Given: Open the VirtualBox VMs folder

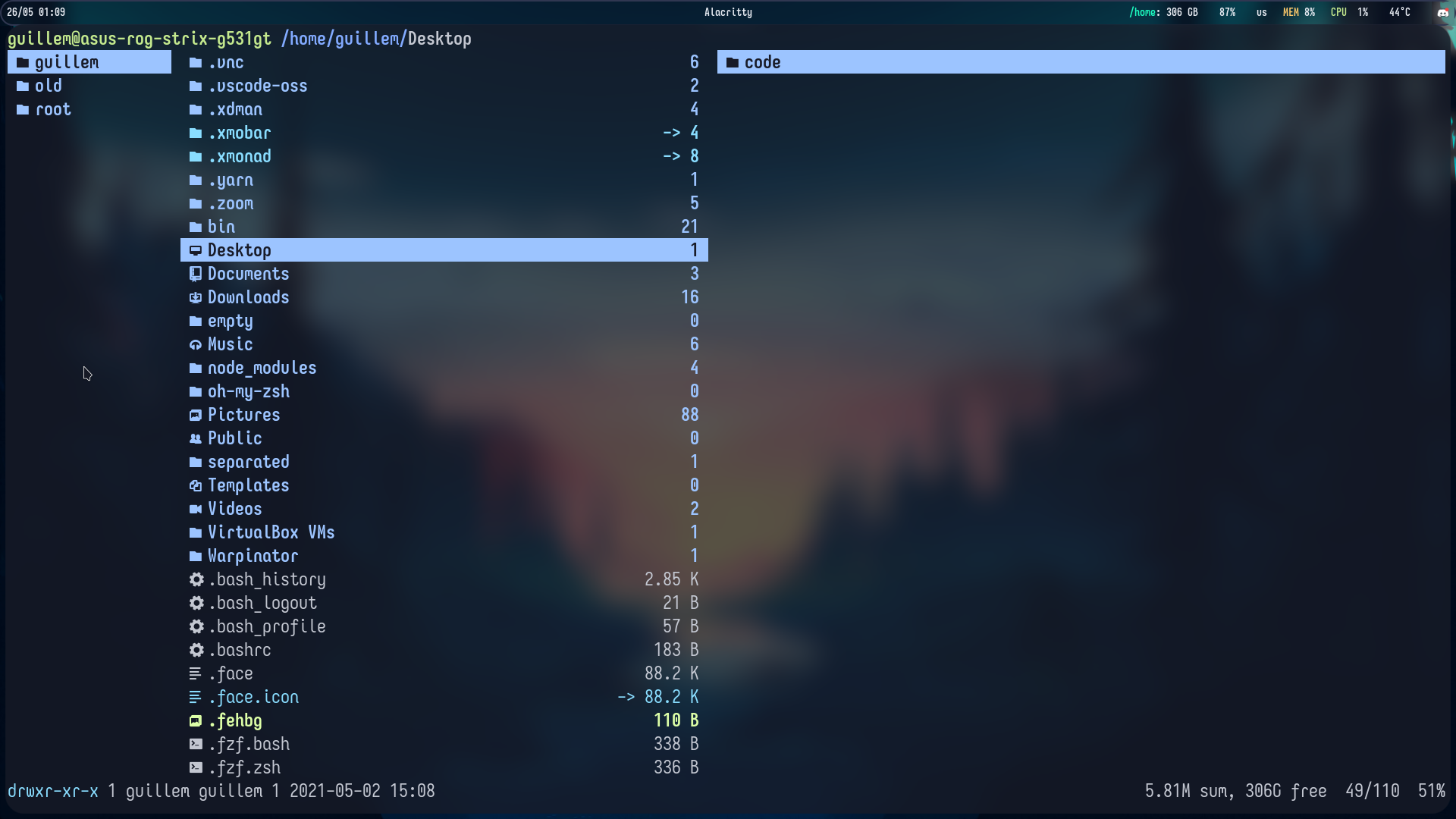Looking at the screenshot, I should tap(271, 533).
